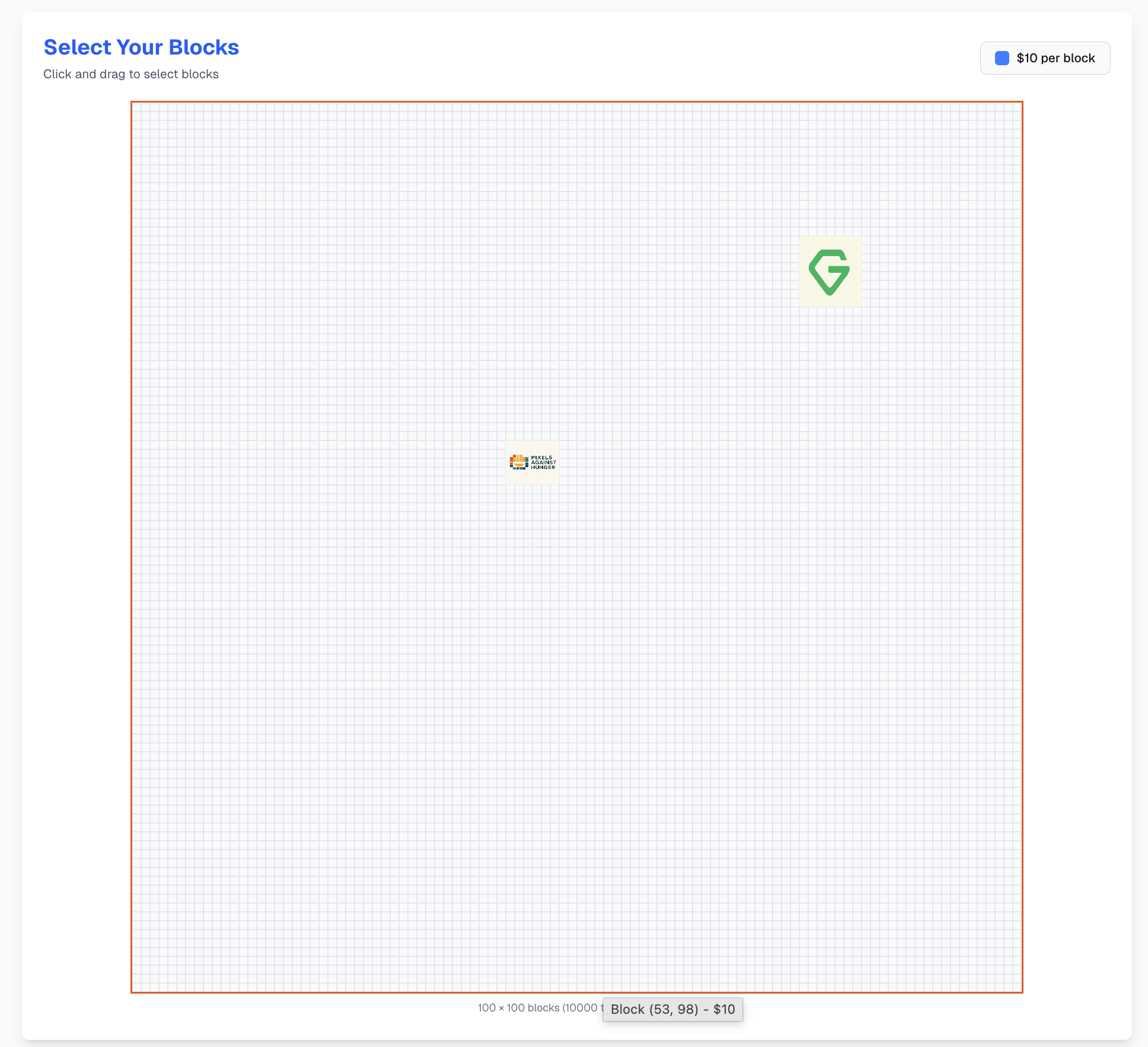Image resolution: width=1148 pixels, height=1047 pixels.
Task: Click the Select Your Blocks heading
Action: pos(141,47)
